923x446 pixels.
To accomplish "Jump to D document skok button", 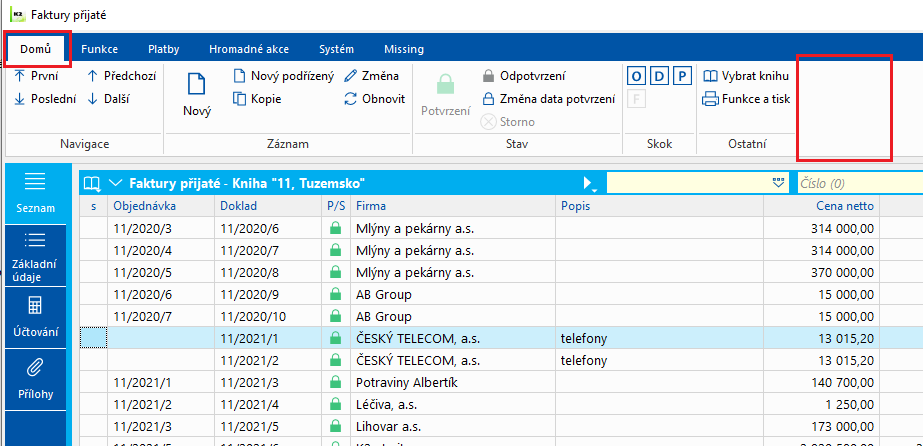I will tap(659, 76).
